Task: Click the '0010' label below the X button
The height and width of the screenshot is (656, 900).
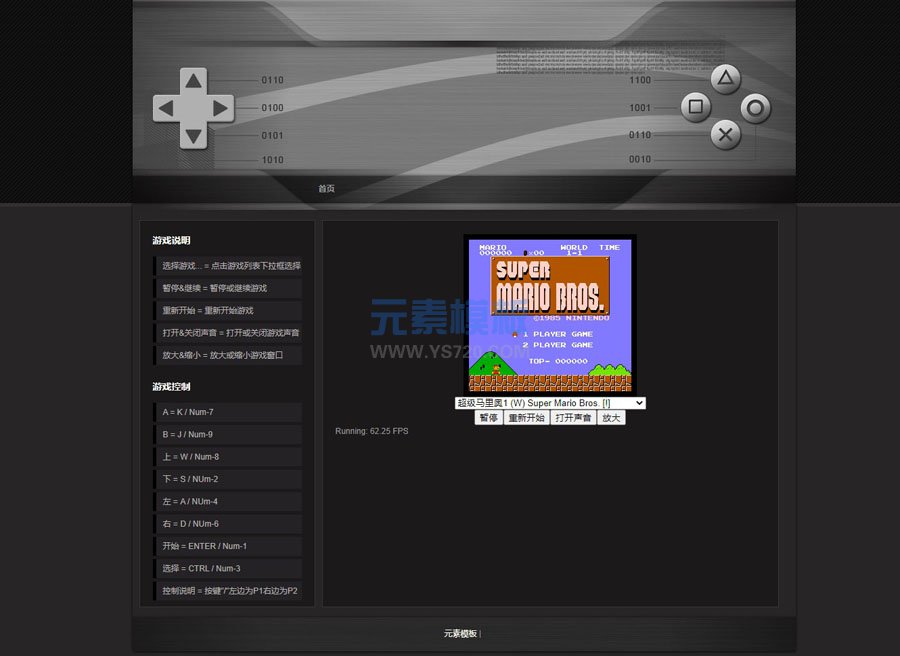Action: [x=640, y=160]
